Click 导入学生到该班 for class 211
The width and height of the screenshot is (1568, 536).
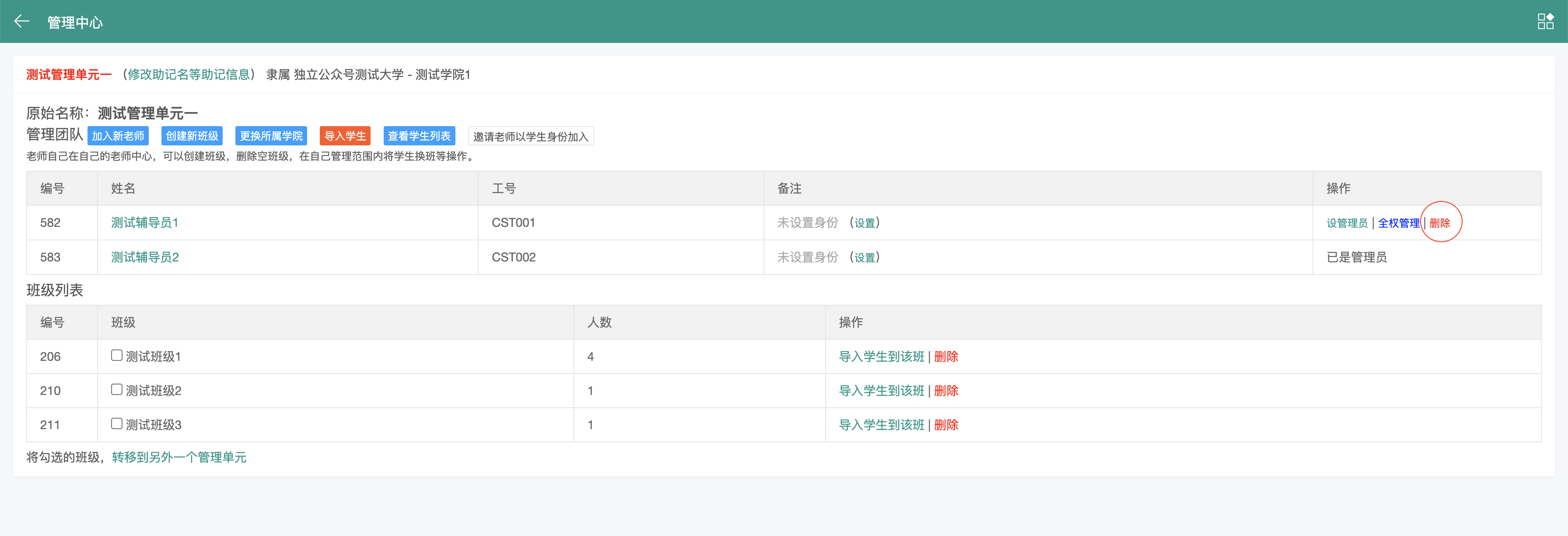tap(882, 424)
